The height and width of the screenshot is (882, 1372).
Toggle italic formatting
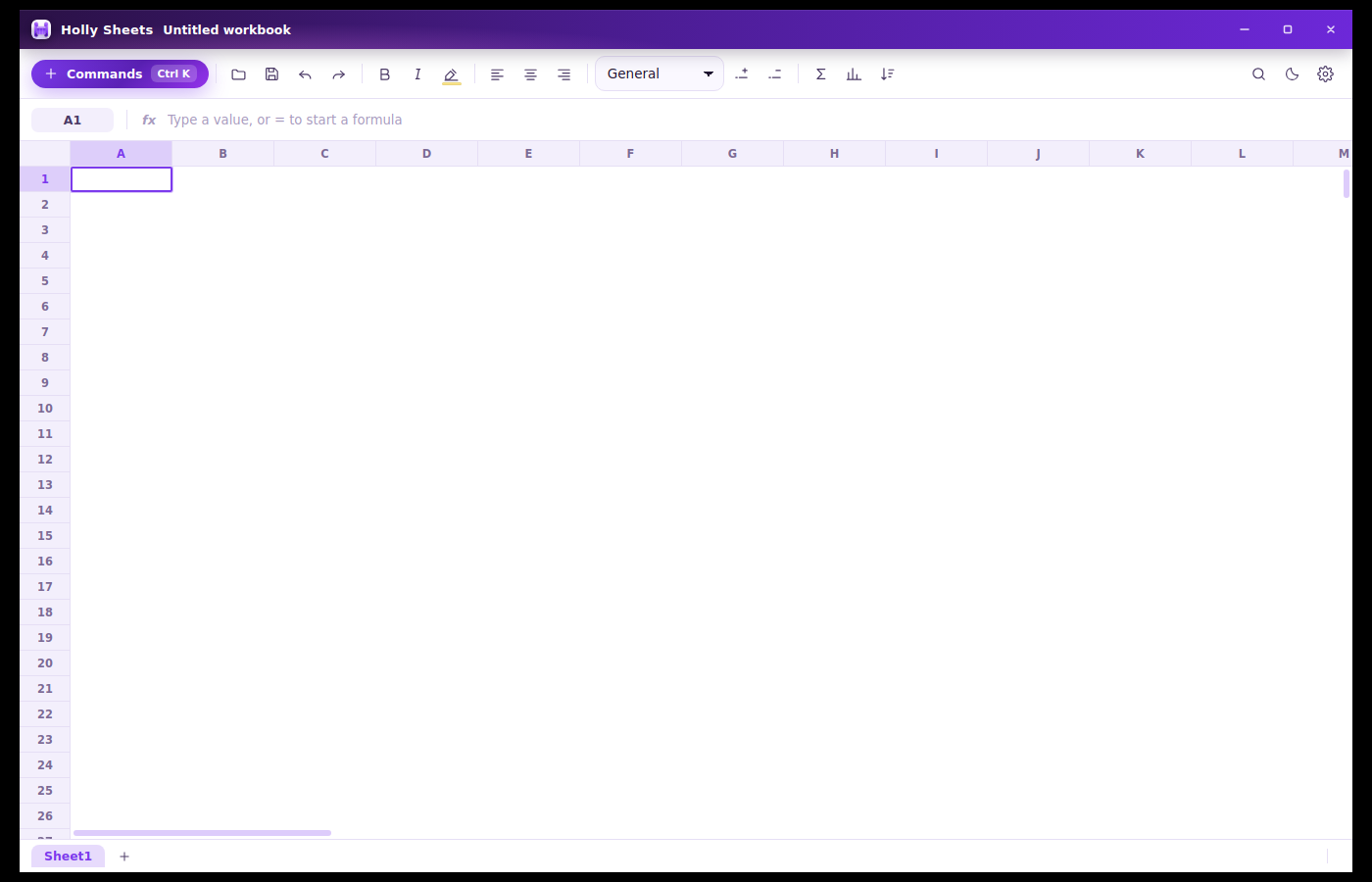coord(417,74)
